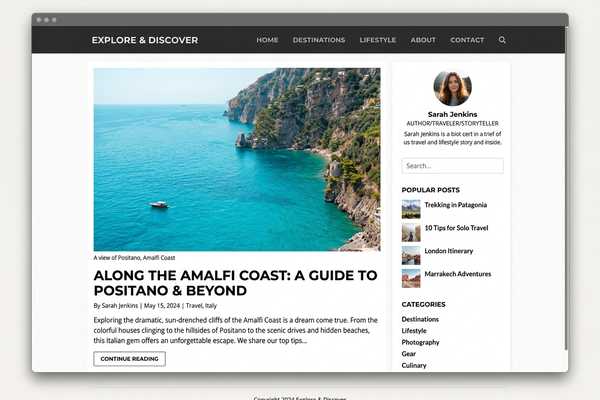Open the Destinations category in sidebar
The image size is (600, 400).
(420, 319)
